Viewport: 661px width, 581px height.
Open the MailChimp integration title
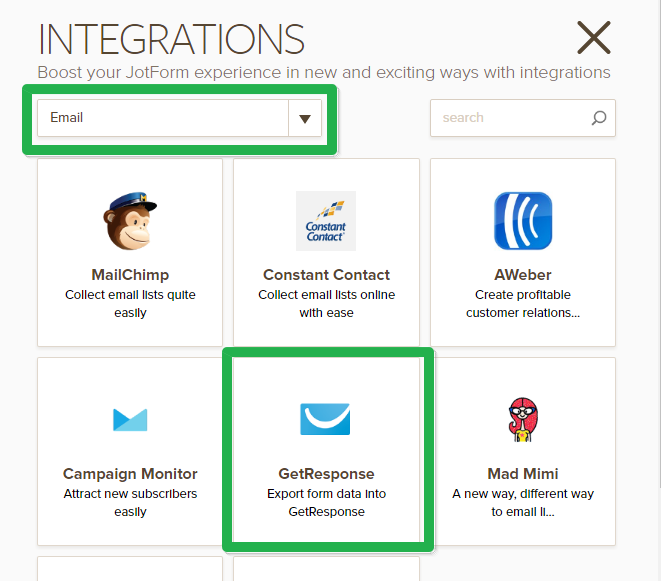click(x=130, y=275)
